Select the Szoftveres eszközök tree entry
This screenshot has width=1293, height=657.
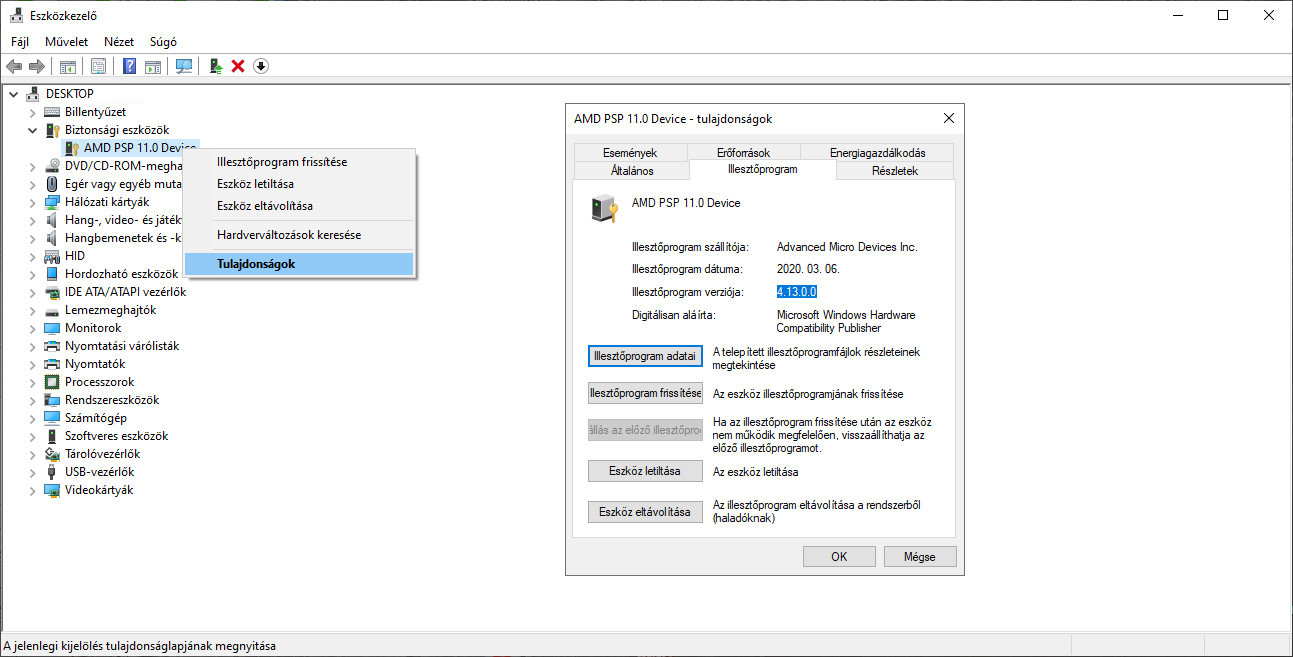coord(116,436)
